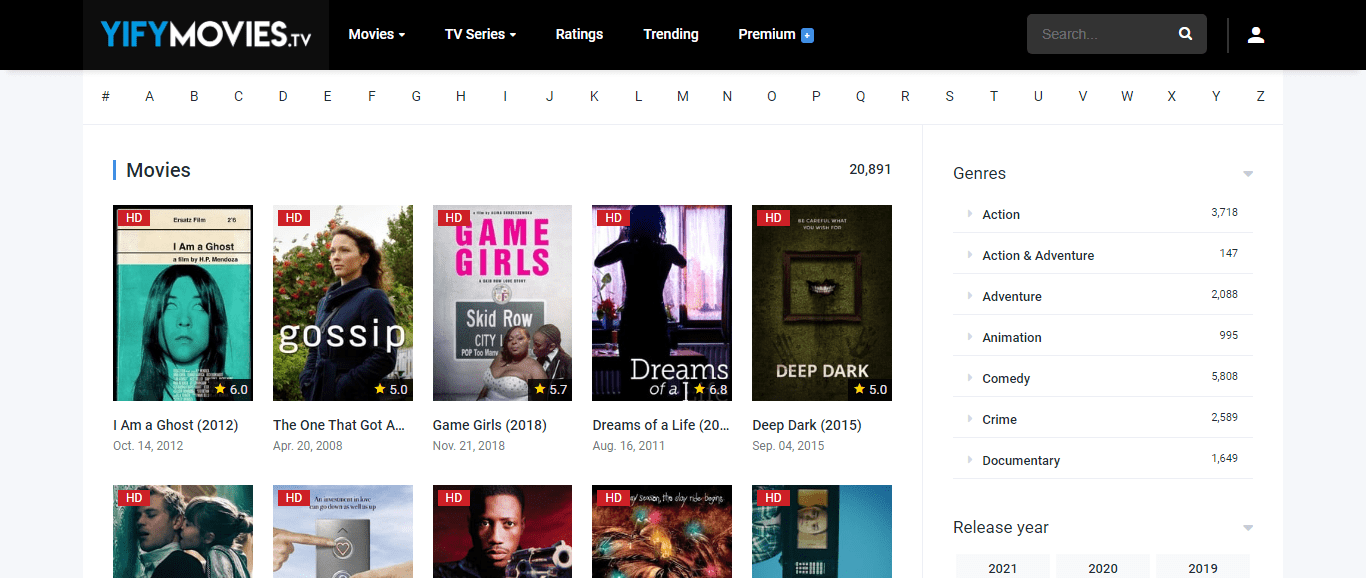Click the arrow beside Comedy genre
The width and height of the screenshot is (1366, 578).
coord(970,378)
